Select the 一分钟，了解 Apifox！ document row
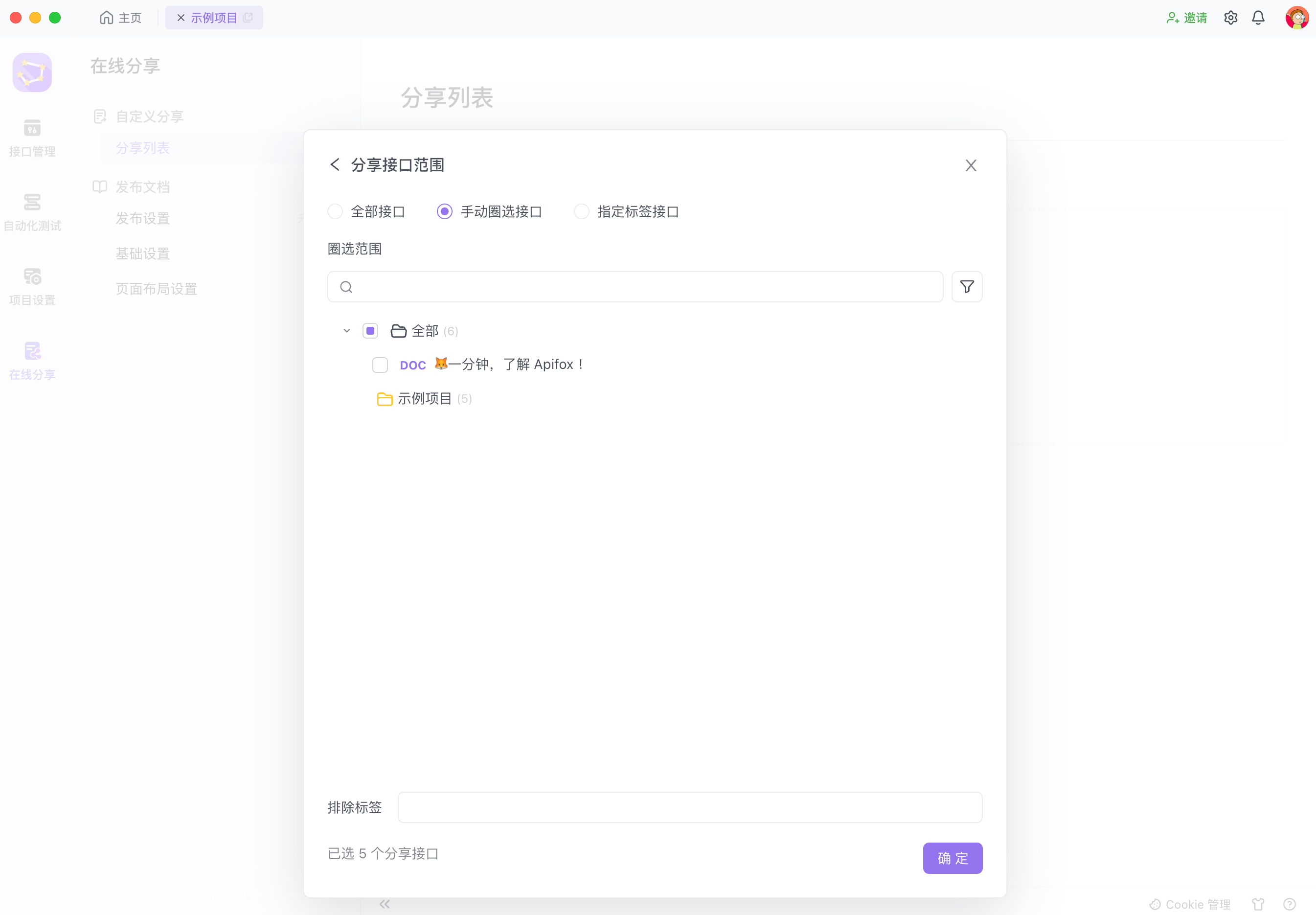1316x915 pixels. click(x=491, y=365)
